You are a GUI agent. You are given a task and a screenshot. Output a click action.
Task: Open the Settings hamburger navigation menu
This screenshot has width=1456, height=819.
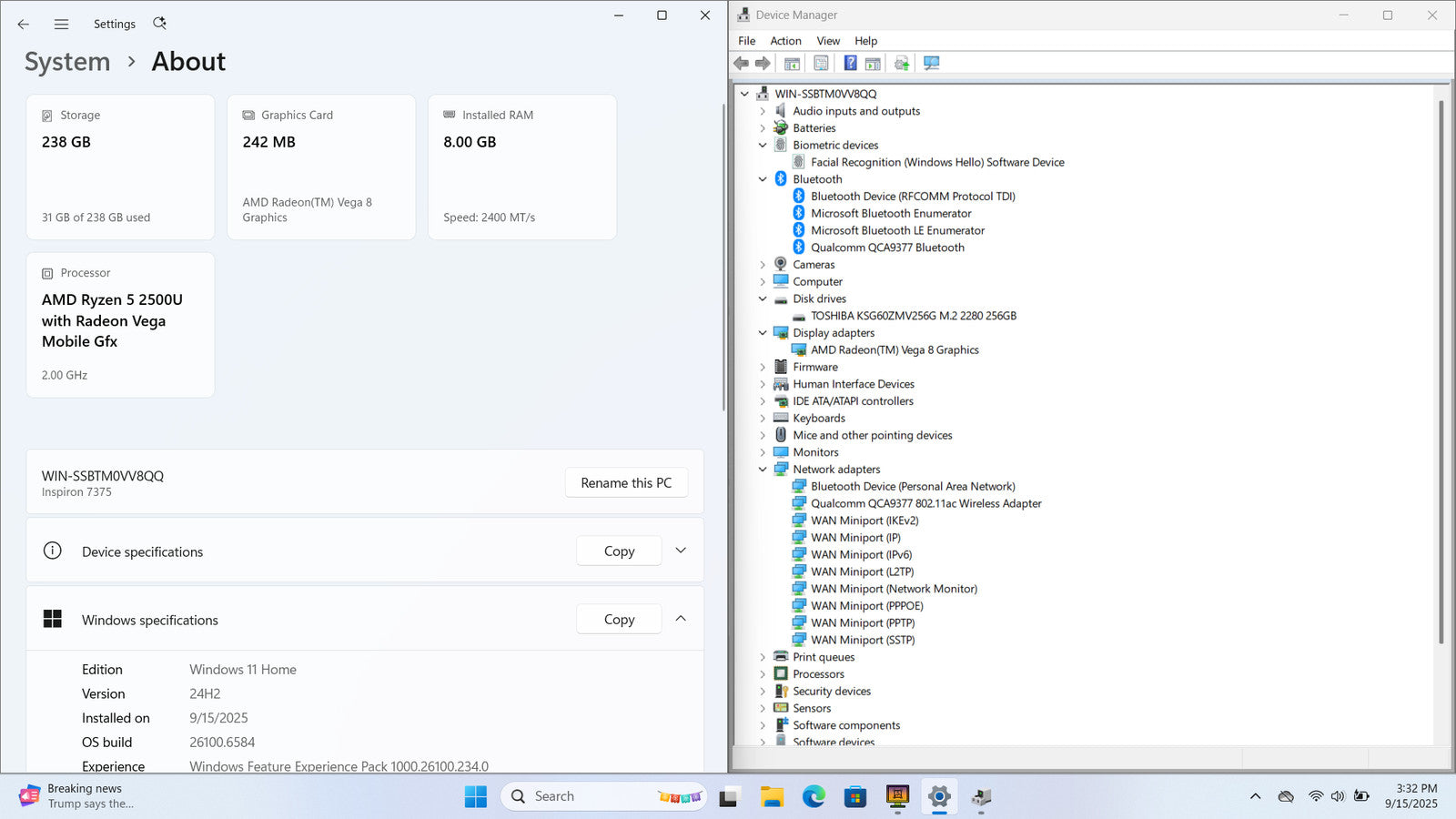[61, 25]
